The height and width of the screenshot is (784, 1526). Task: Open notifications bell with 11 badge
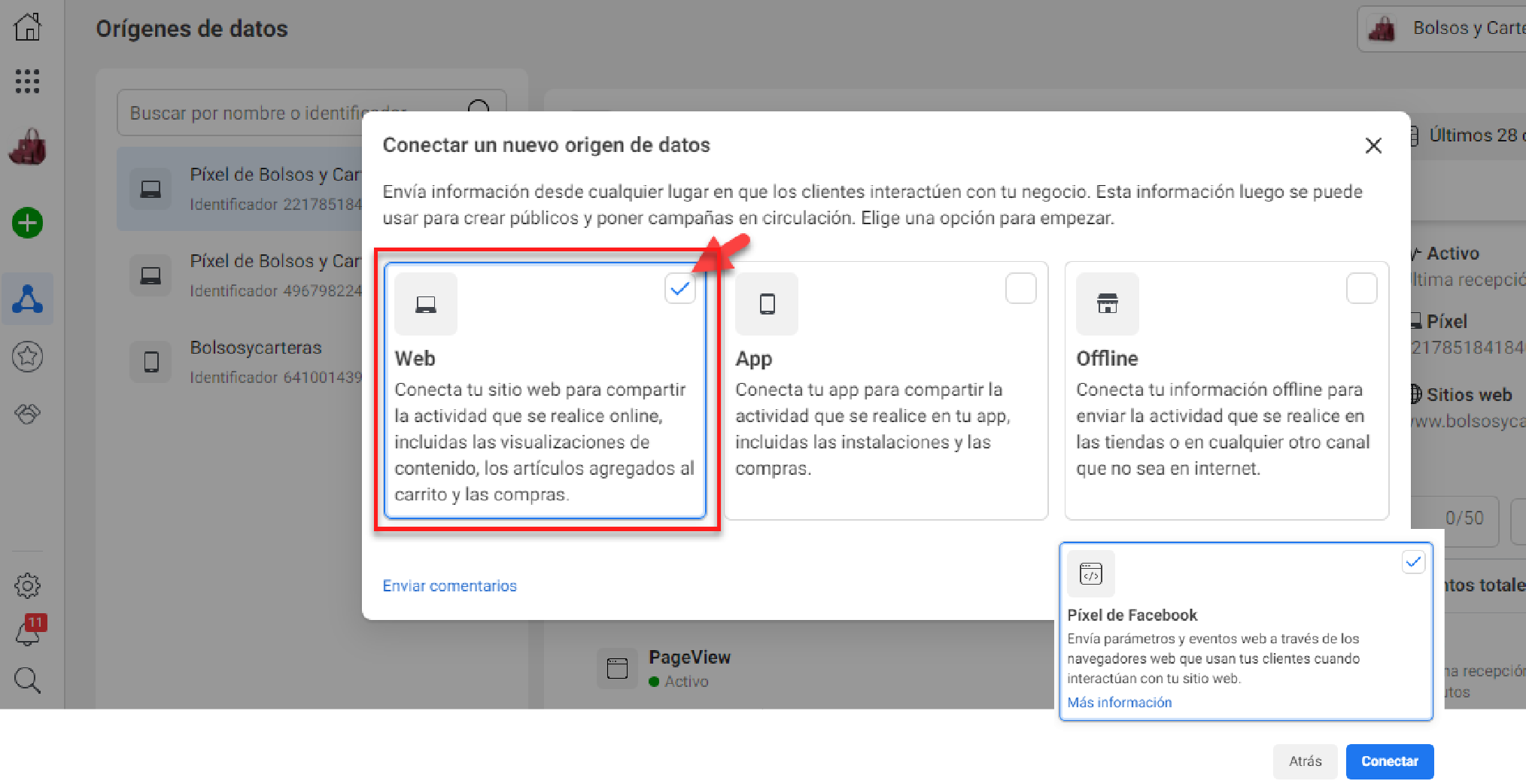point(30,631)
